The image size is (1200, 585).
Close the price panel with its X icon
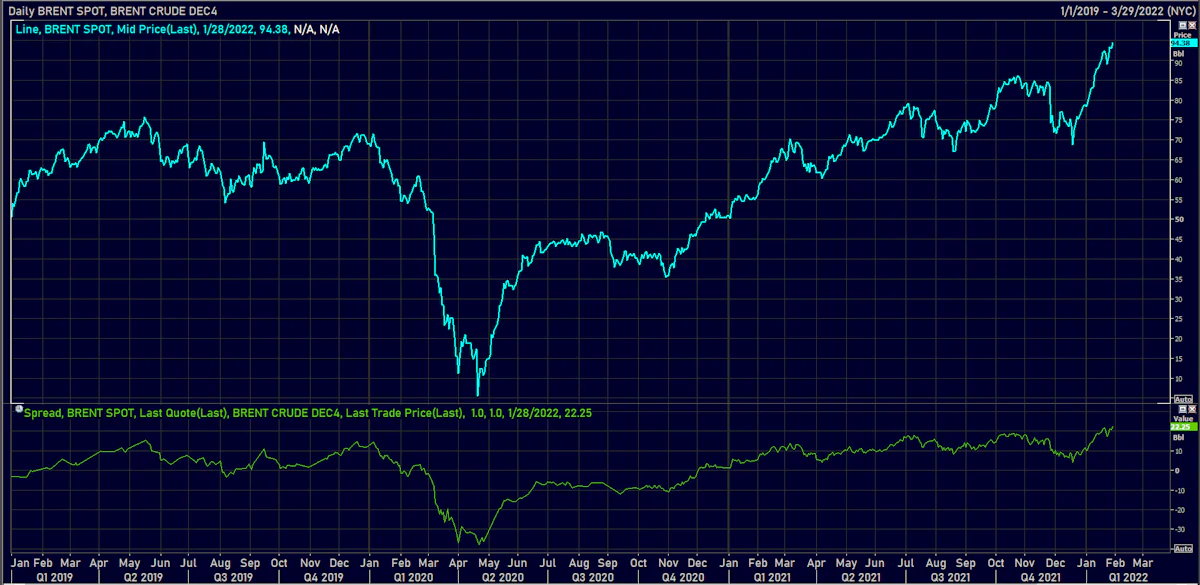coord(1192,25)
